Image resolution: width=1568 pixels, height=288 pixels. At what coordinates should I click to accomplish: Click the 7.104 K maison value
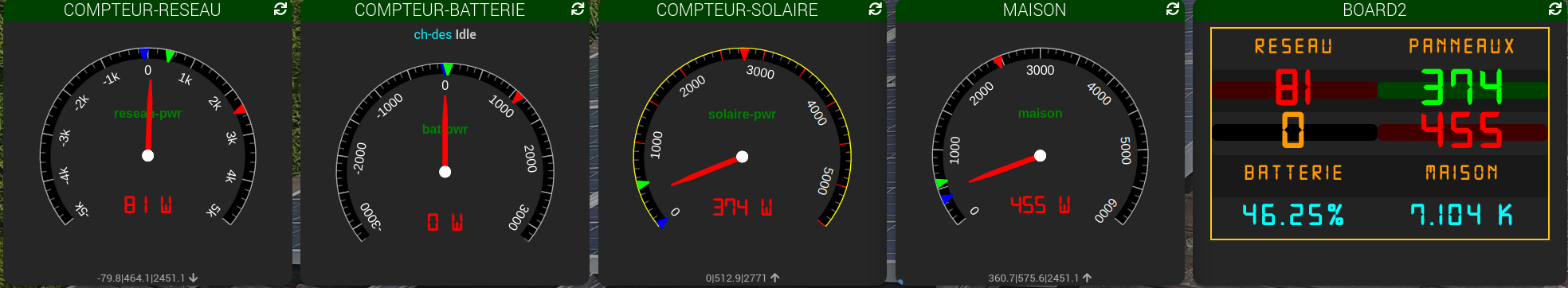[1461, 215]
